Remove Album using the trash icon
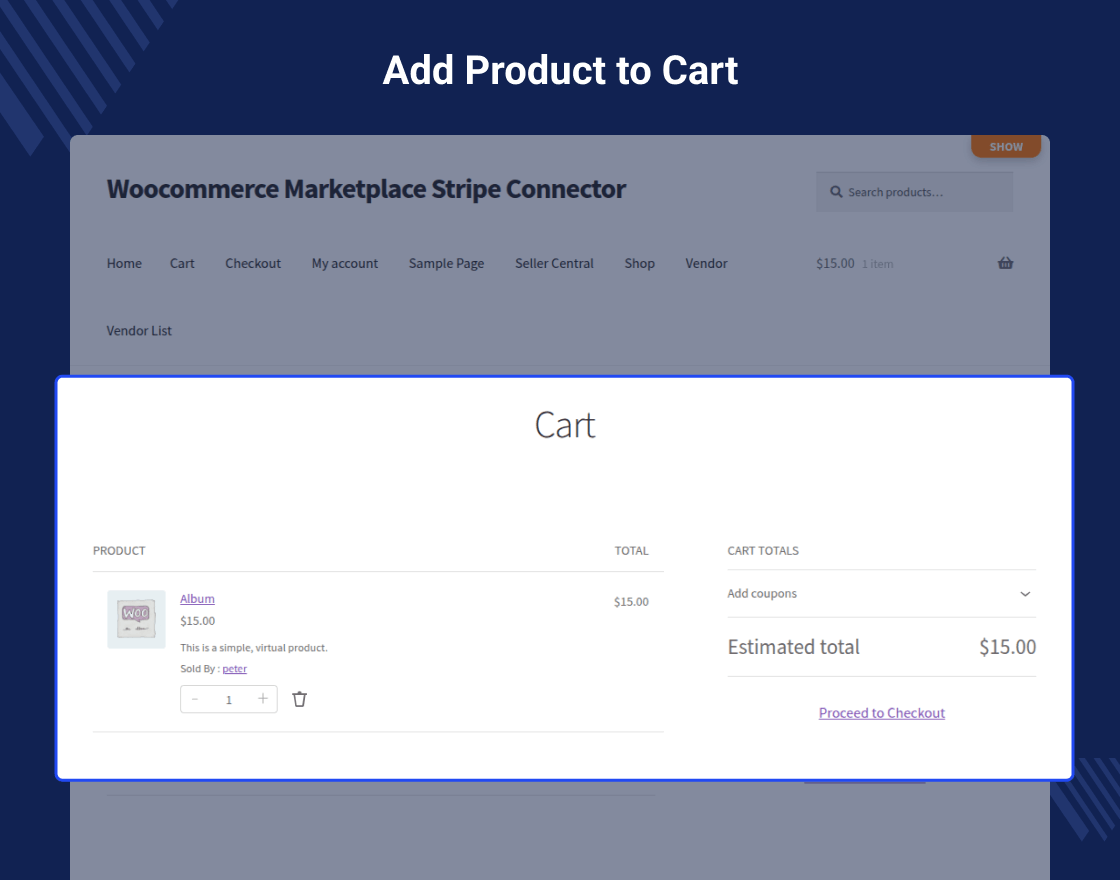 pos(299,699)
